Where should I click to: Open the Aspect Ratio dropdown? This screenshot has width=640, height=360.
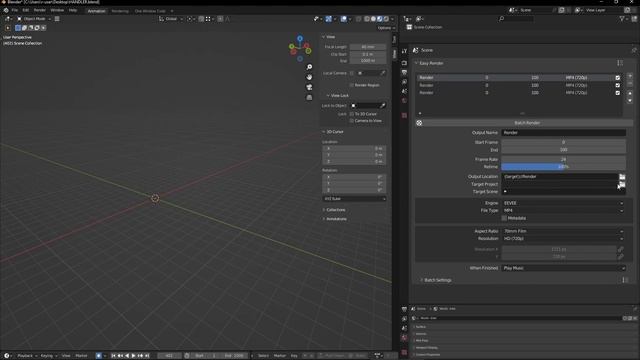(563, 231)
